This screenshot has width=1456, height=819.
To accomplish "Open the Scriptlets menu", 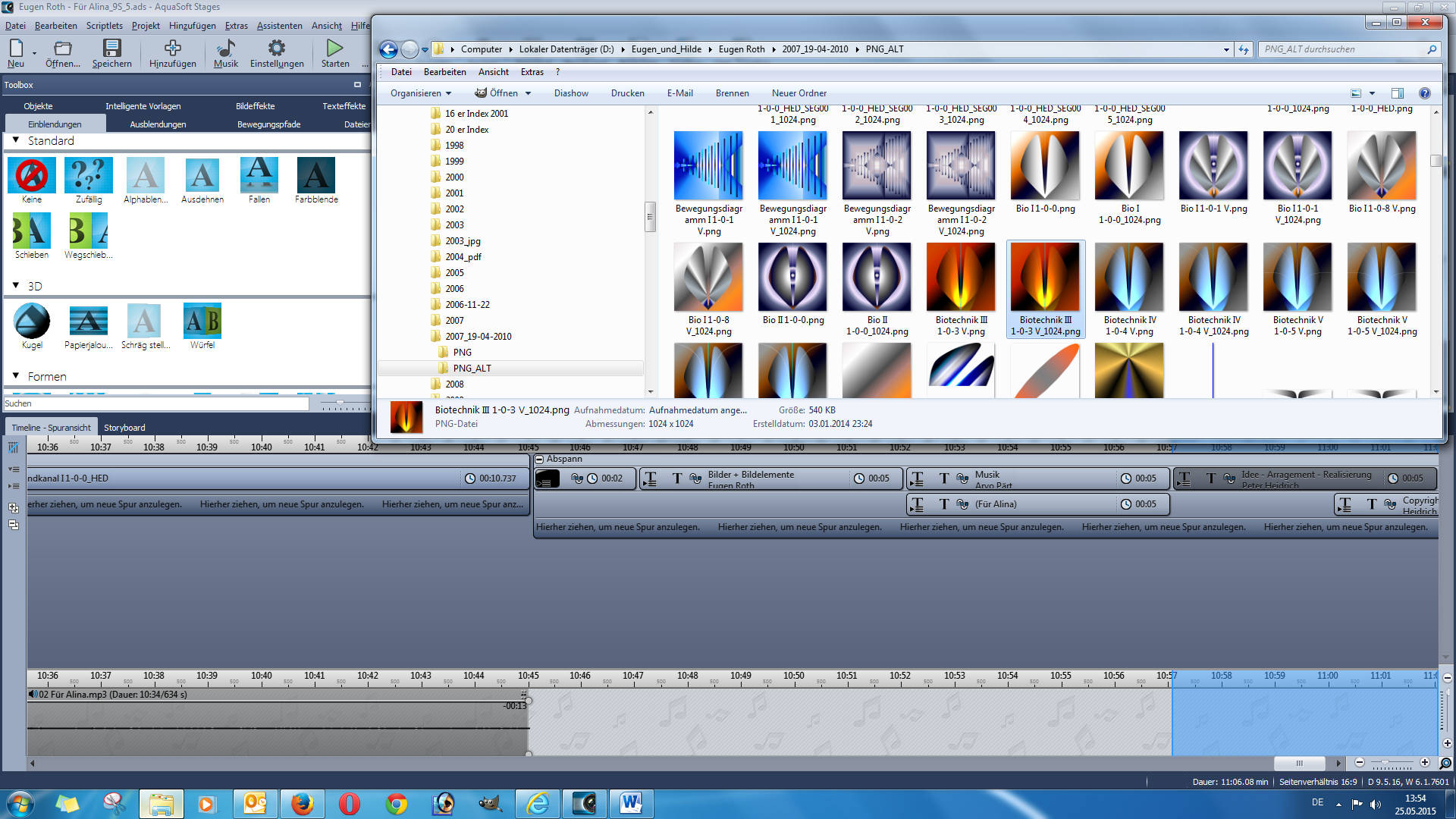I will pos(104,26).
